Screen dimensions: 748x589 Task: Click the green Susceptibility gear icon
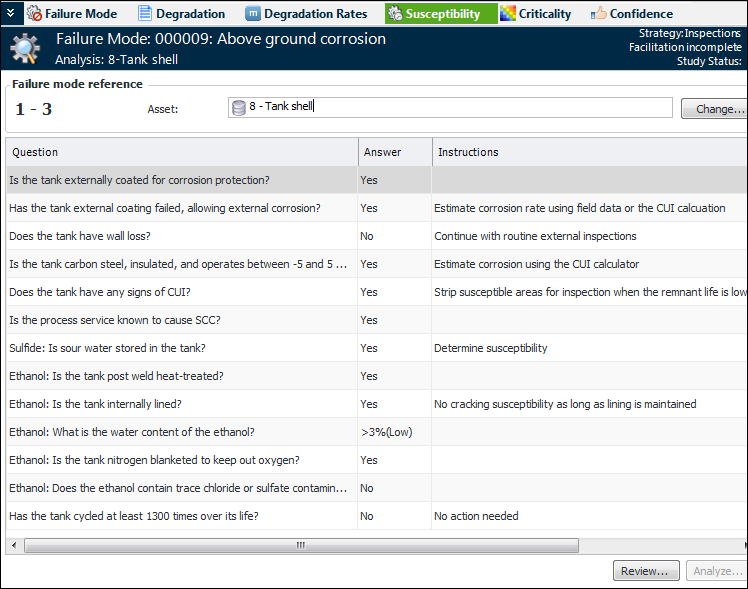[x=394, y=14]
